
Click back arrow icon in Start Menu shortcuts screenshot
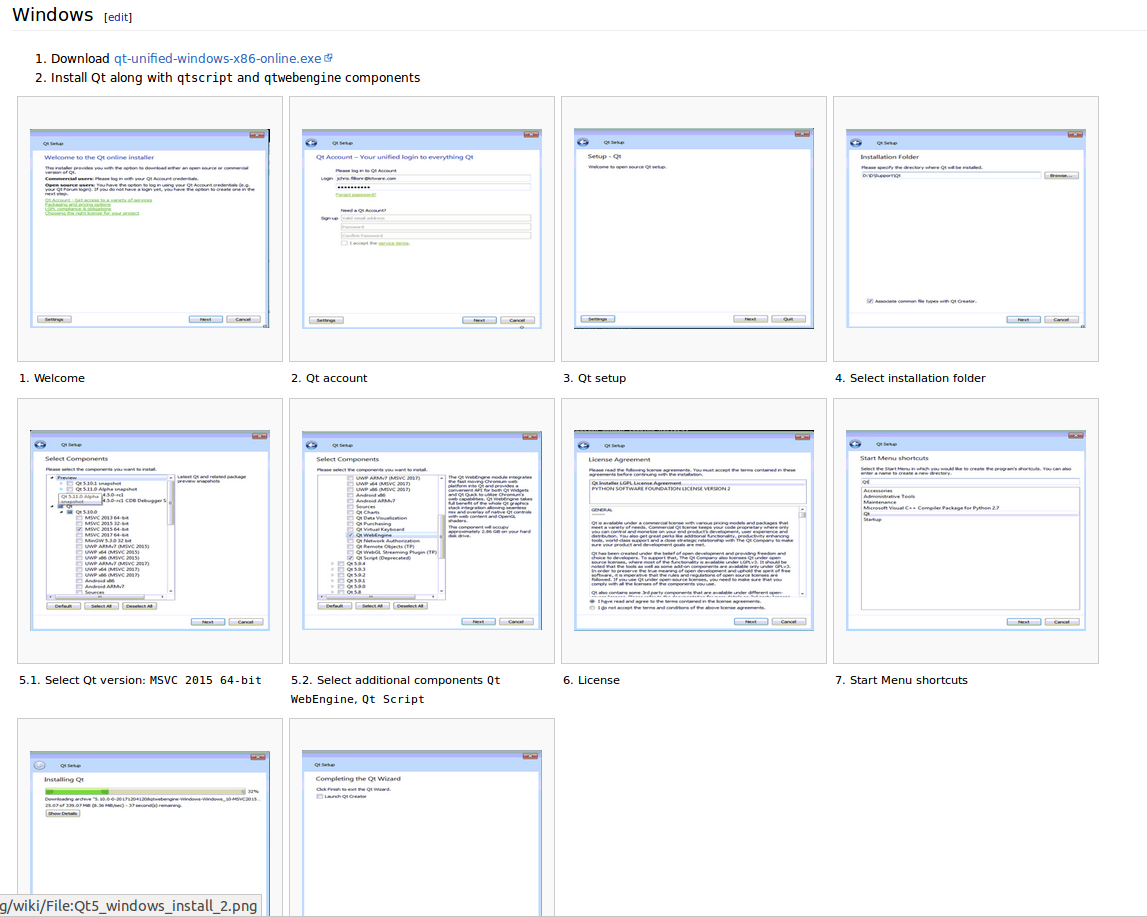point(855,444)
